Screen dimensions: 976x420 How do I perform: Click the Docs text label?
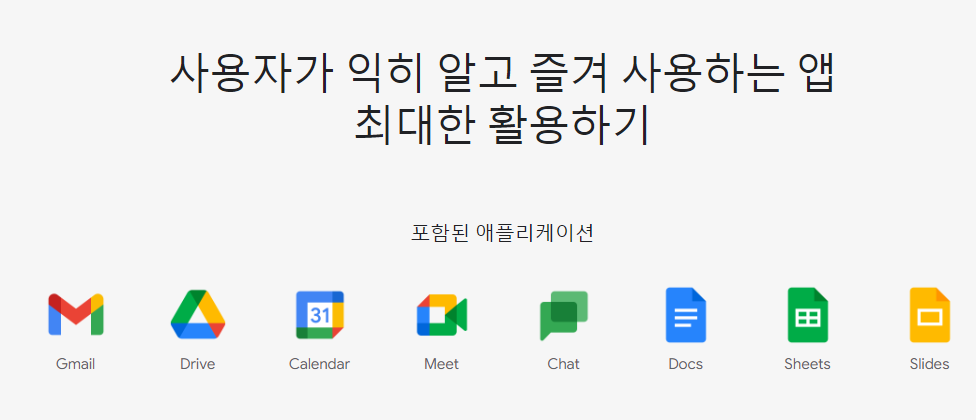click(x=685, y=364)
